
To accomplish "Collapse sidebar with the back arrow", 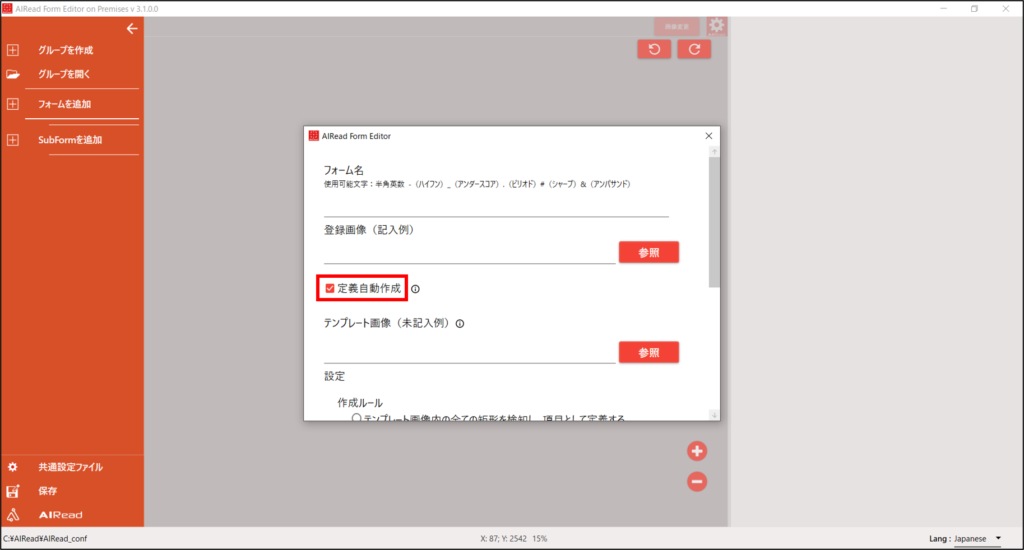I will click(132, 29).
